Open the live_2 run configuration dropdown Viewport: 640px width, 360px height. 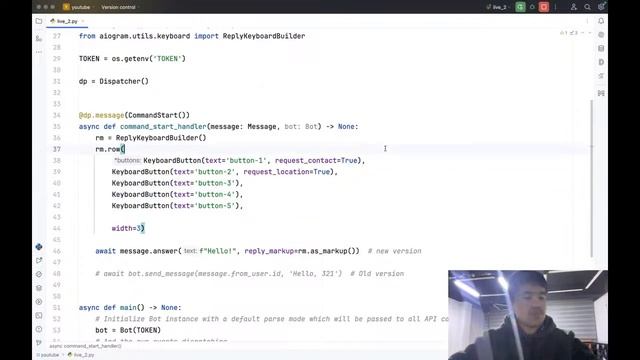498,7
